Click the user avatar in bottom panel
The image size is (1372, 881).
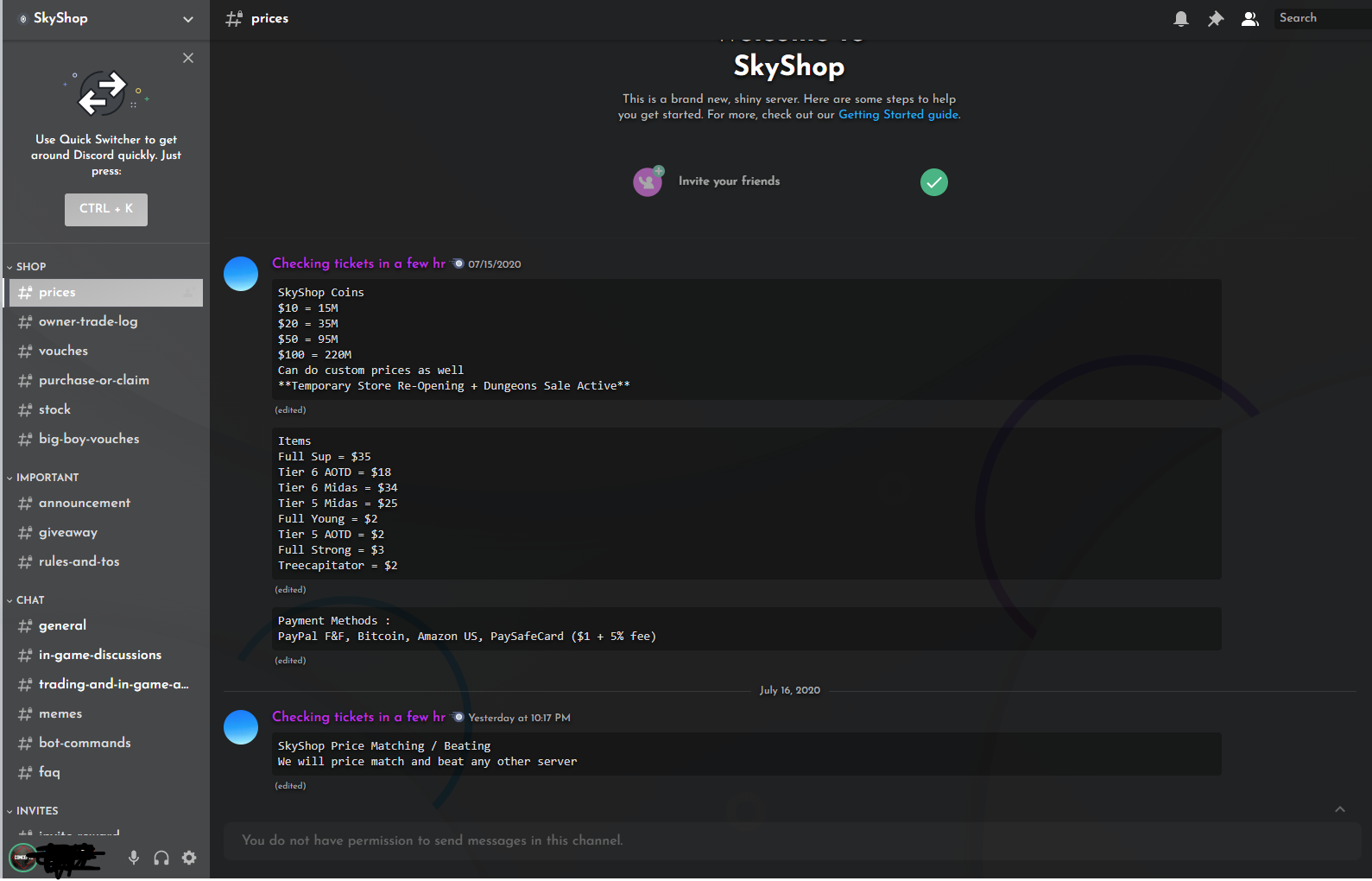[x=22, y=858]
